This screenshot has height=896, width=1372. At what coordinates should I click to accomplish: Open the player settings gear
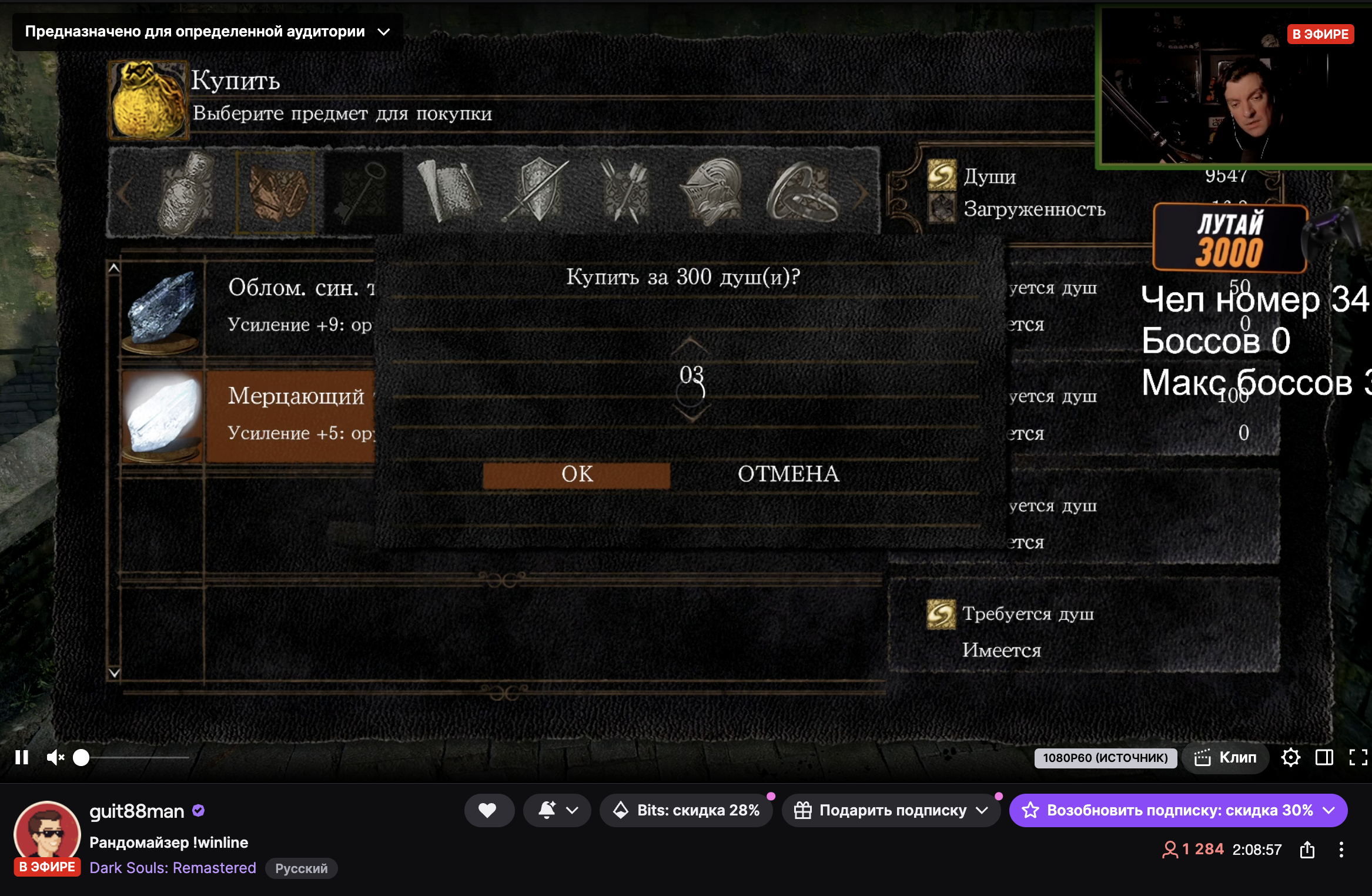point(1290,757)
